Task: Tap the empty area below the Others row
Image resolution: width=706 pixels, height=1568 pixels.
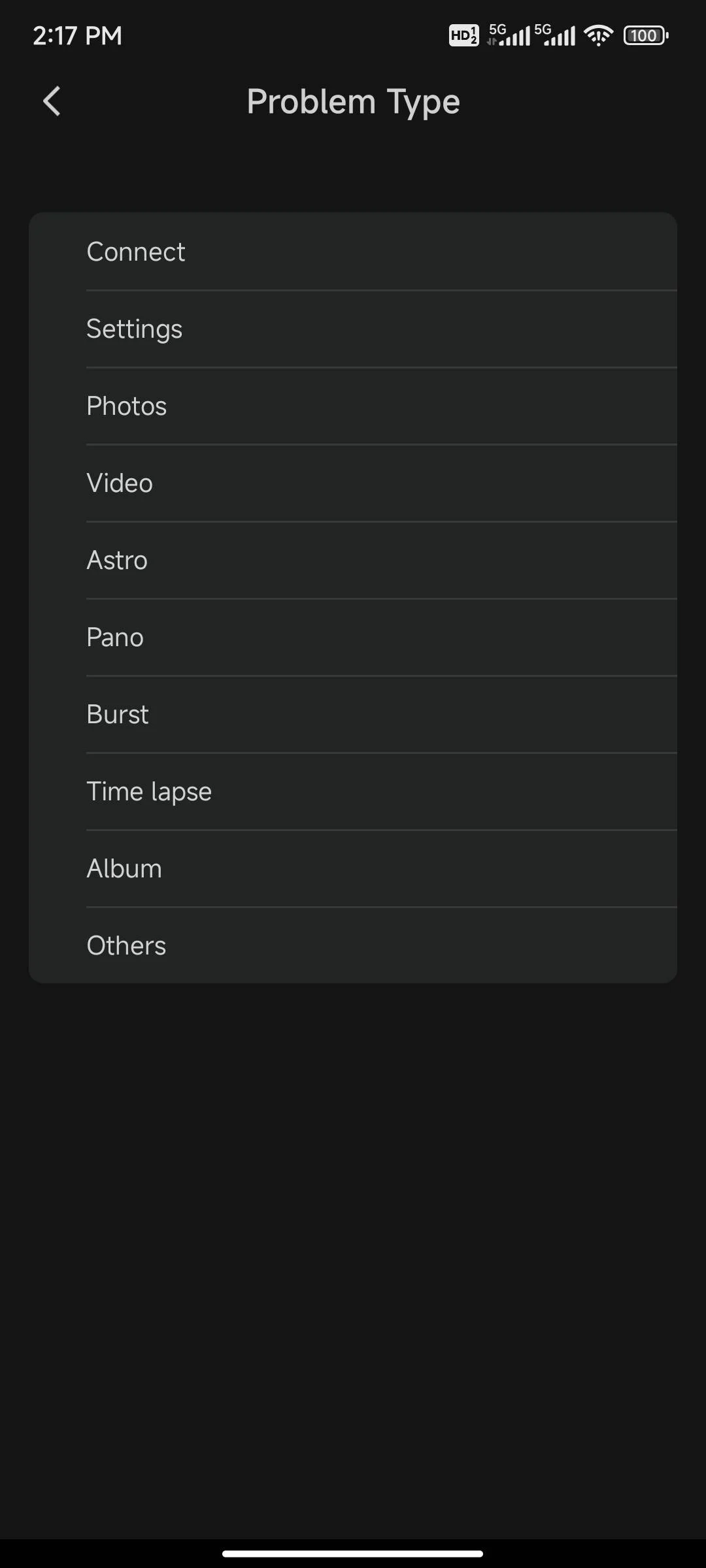Action: pos(353,1241)
